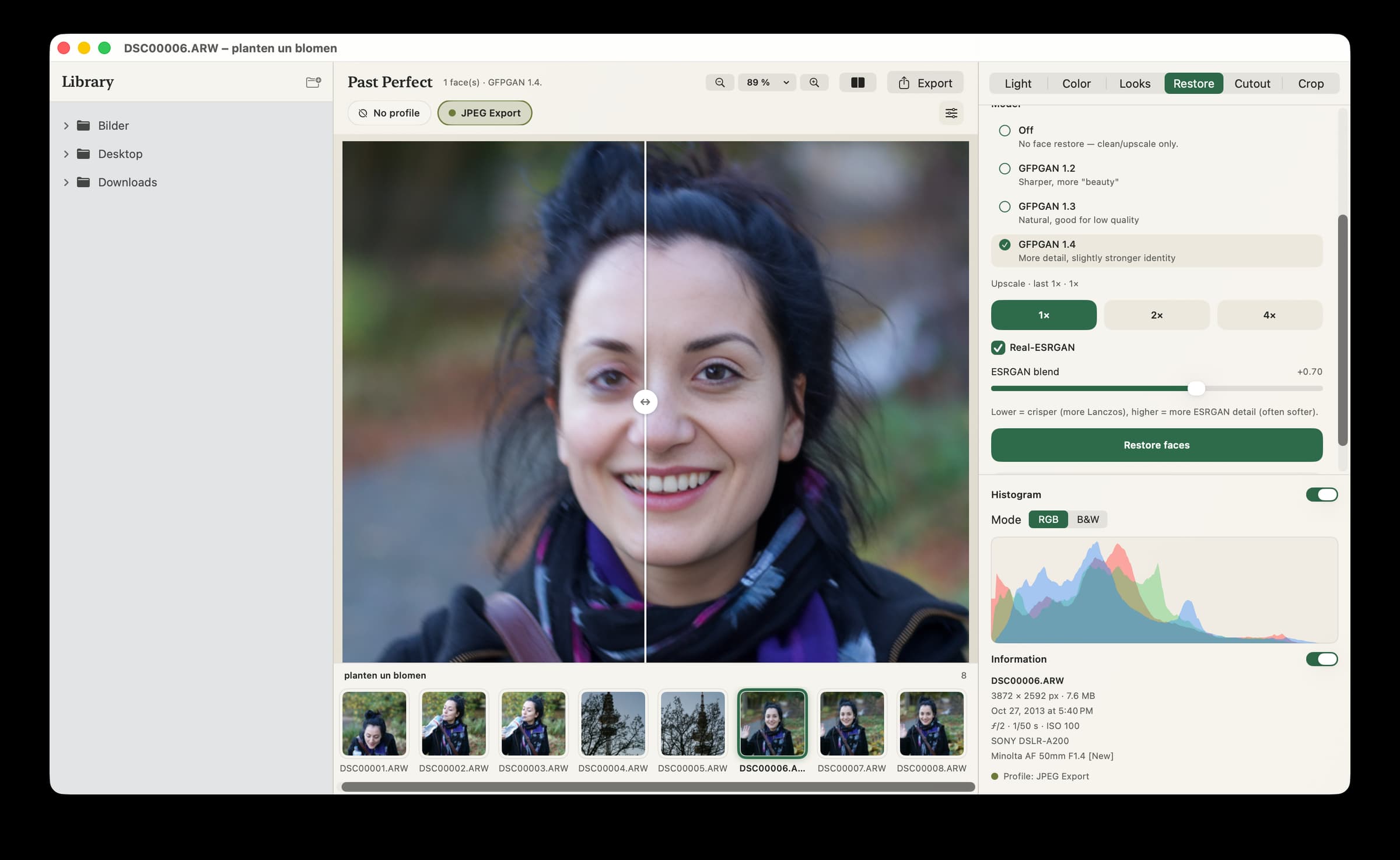1400x860 pixels.
Task: Open thumbnail DSC00004.ARW
Action: coord(613,724)
